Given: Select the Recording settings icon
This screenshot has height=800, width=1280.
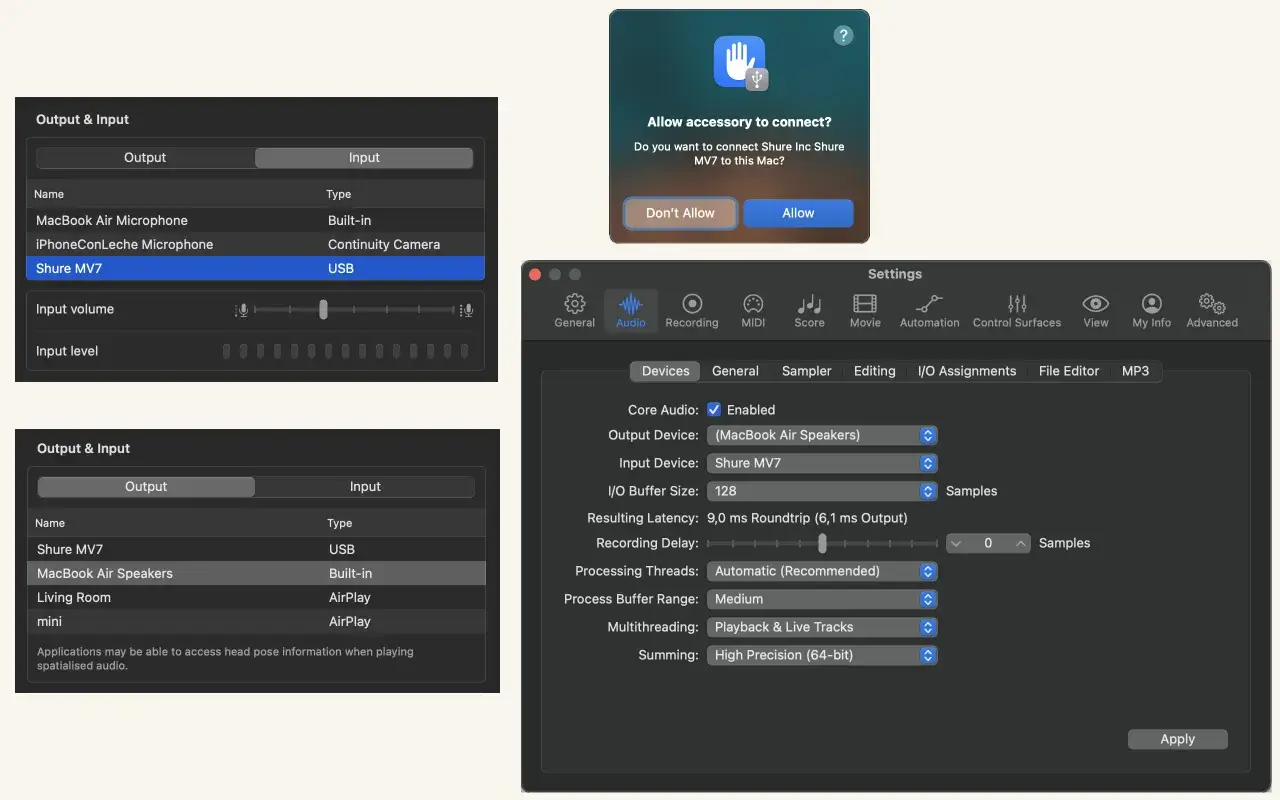Looking at the screenshot, I should point(692,309).
